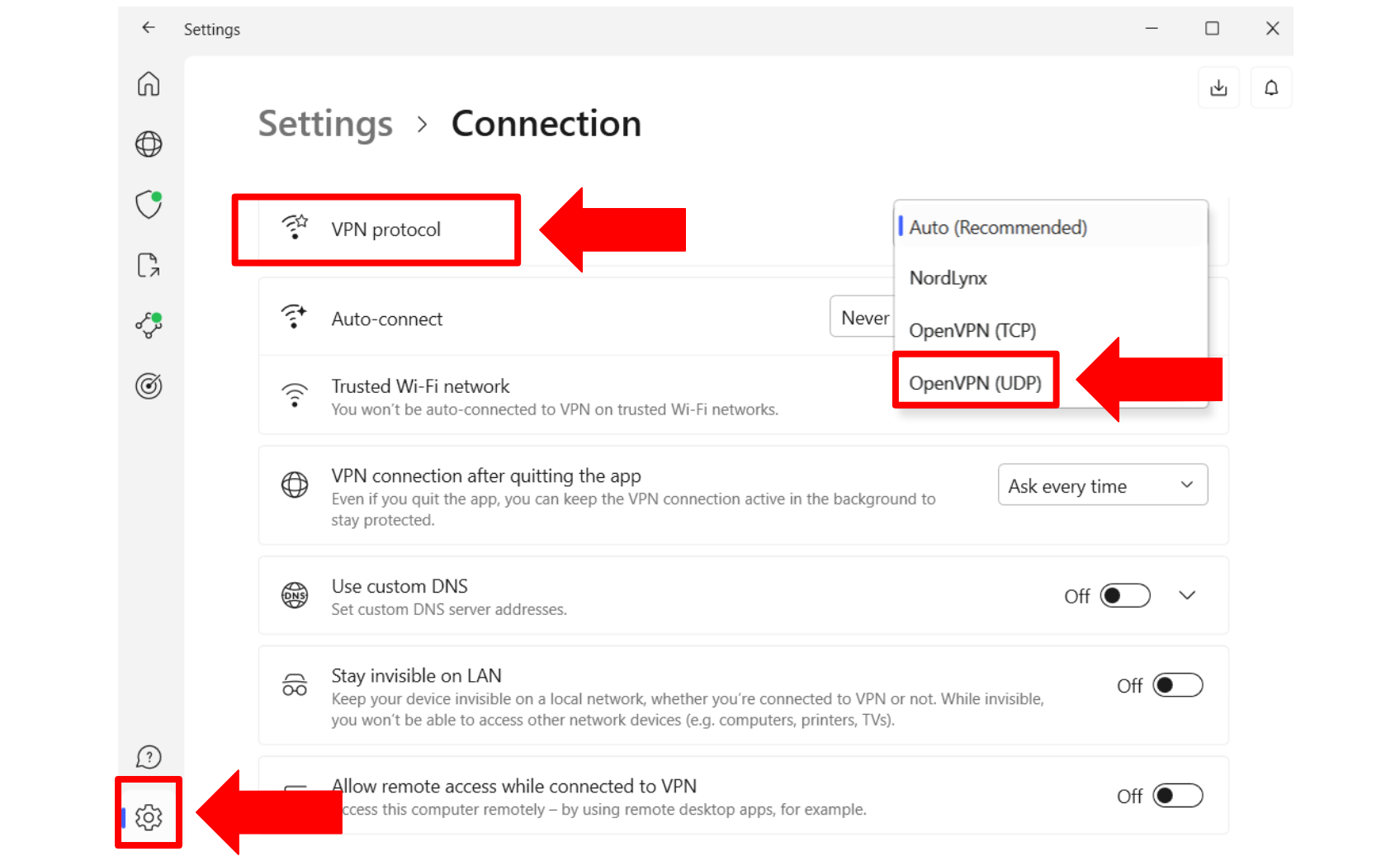The height and width of the screenshot is (861, 1400).
Task: Minimize the Settings window
Action: tap(1152, 28)
